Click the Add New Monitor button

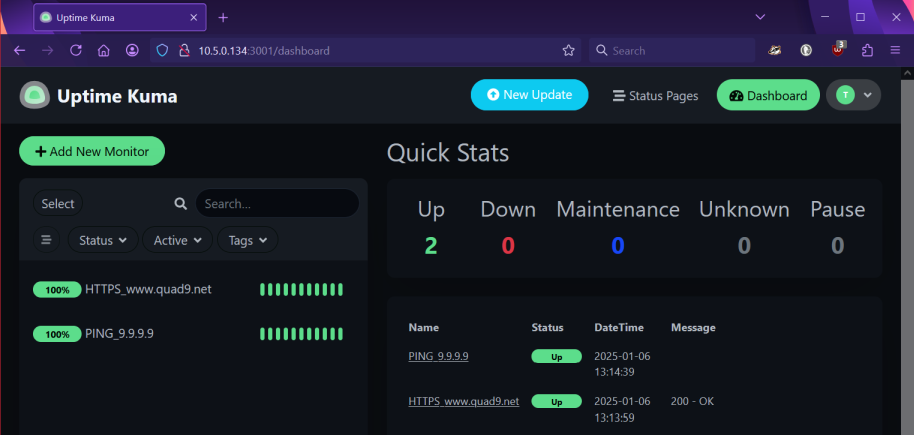coord(92,151)
